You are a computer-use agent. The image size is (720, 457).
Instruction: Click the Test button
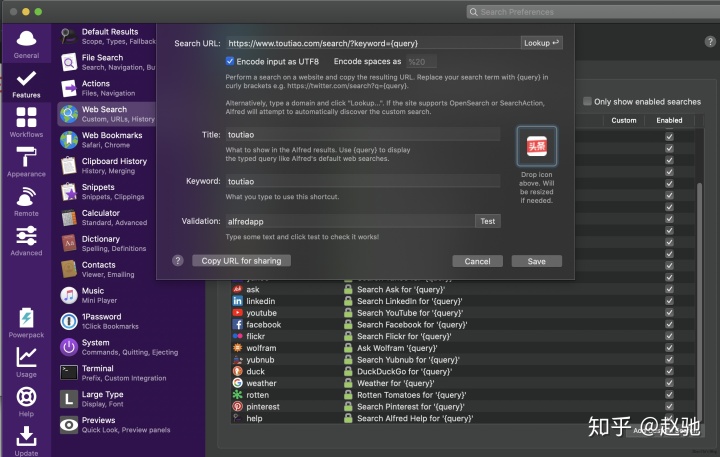[488, 221]
